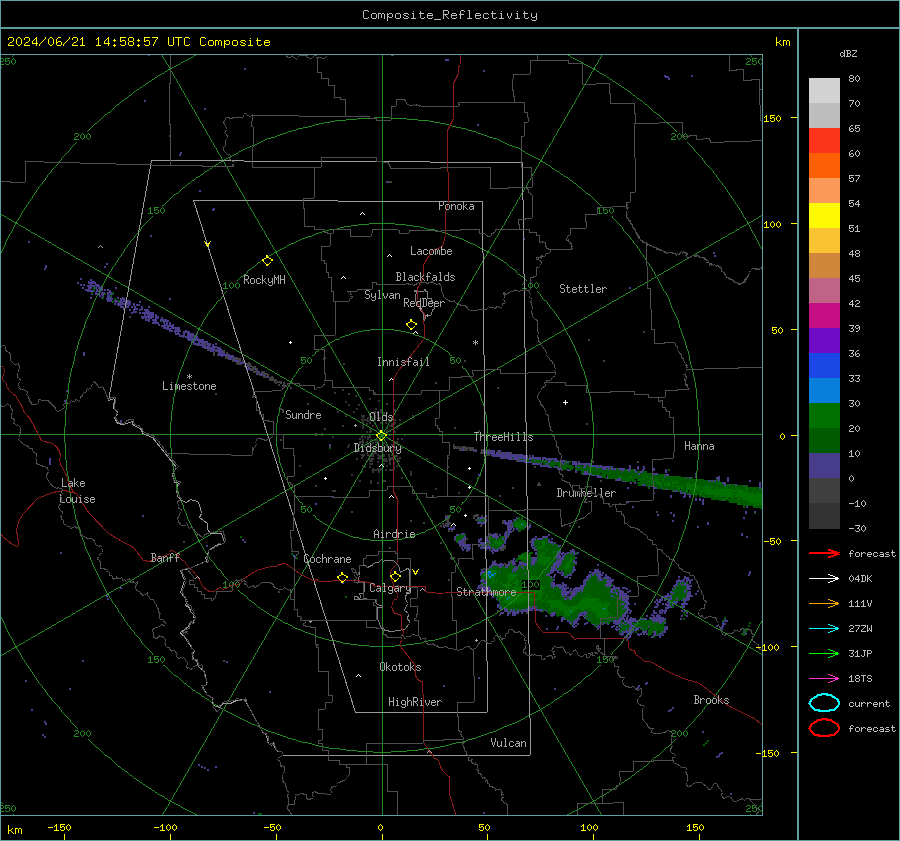The height and width of the screenshot is (841, 900).
Task: Select the orange 111V arrow legend icon
Action: point(824,603)
